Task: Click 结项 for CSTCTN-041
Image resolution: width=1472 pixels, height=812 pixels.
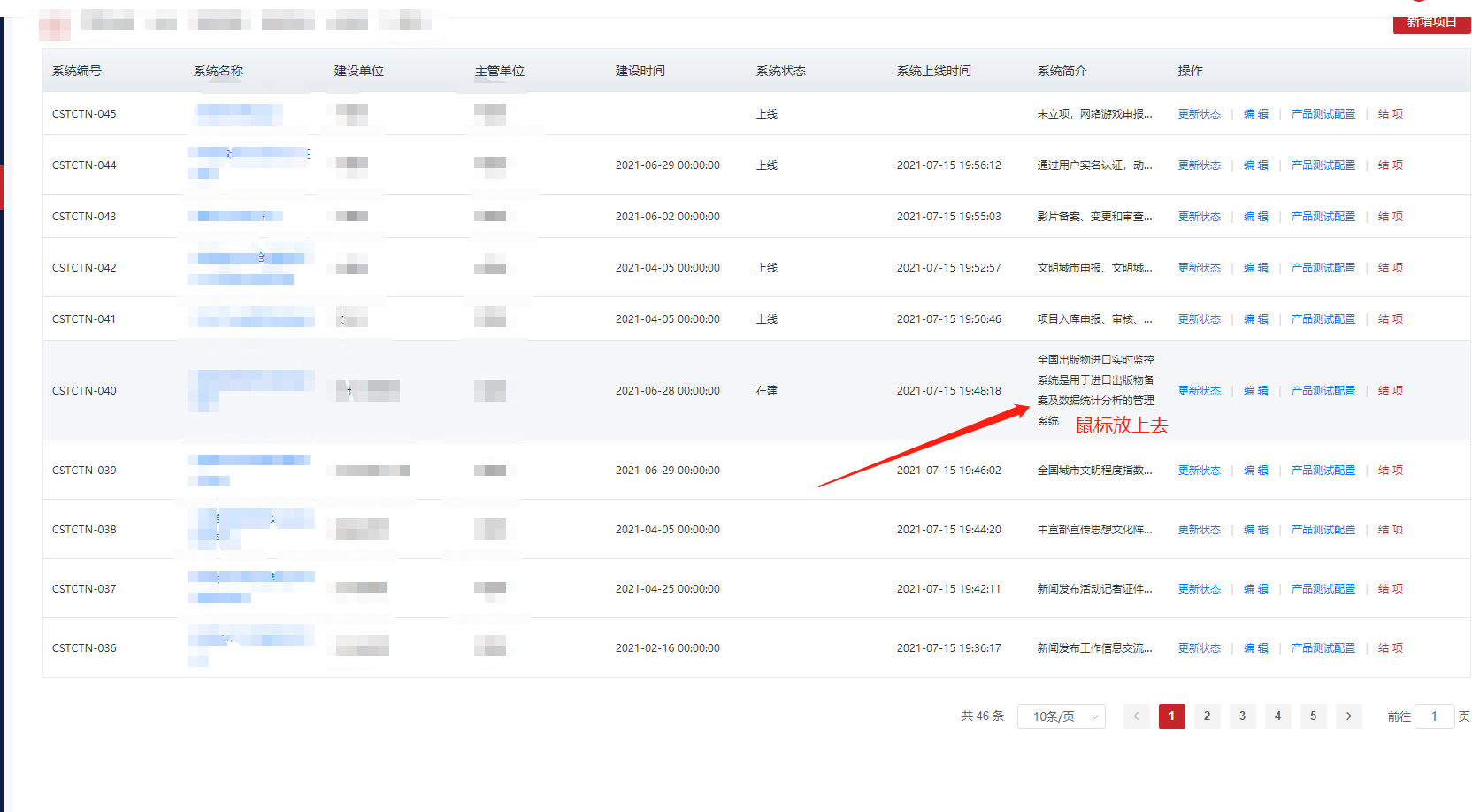Action: click(1390, 319)
